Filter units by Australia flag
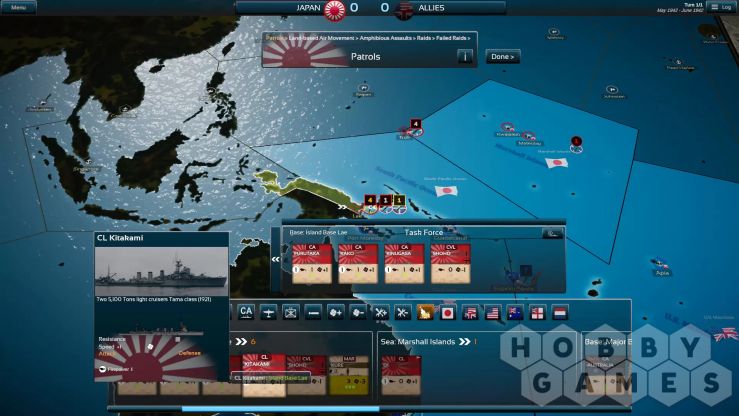739x416 pixels. [x=515, y=312]
